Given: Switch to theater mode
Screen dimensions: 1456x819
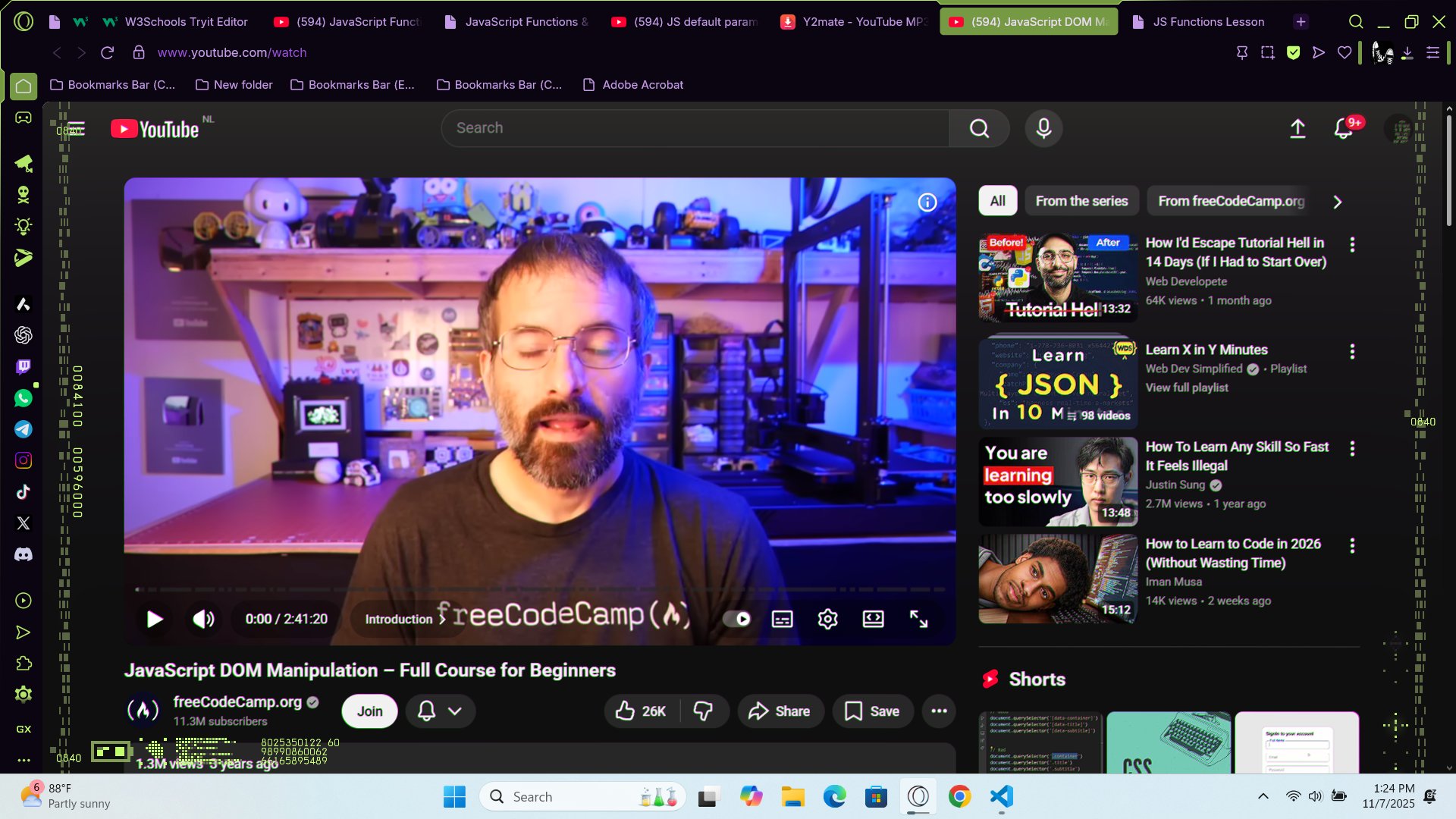Looking at the screenshot, I should tap(873, 620).
